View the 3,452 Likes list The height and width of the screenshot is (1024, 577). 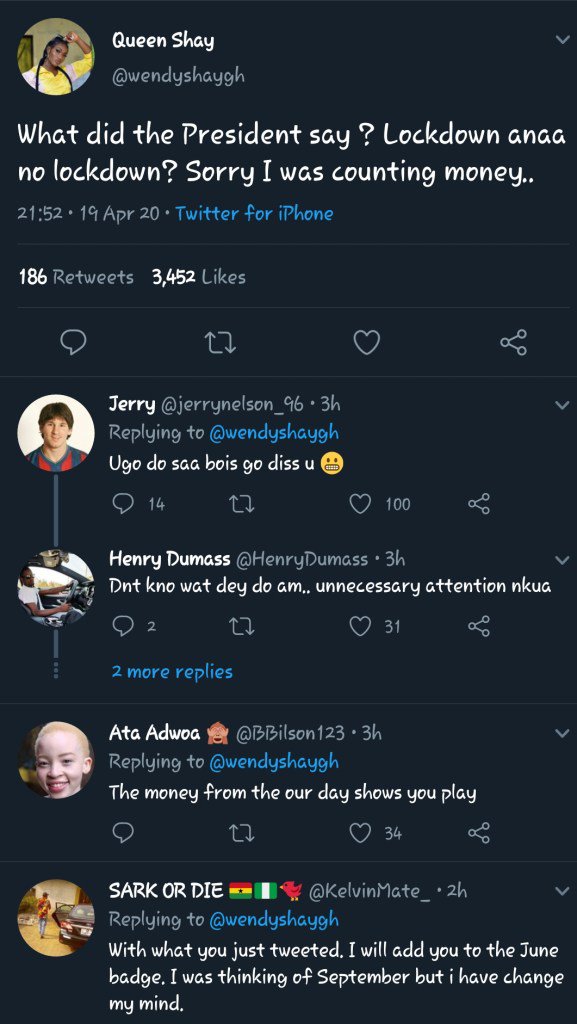coord(199,277)
